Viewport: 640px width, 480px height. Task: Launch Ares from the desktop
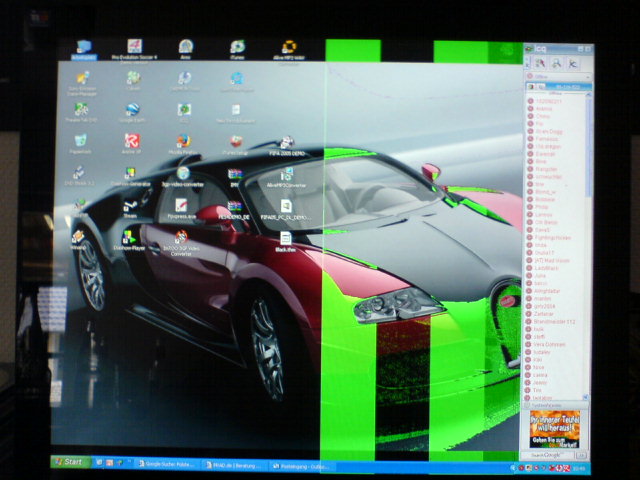point(185,47)
